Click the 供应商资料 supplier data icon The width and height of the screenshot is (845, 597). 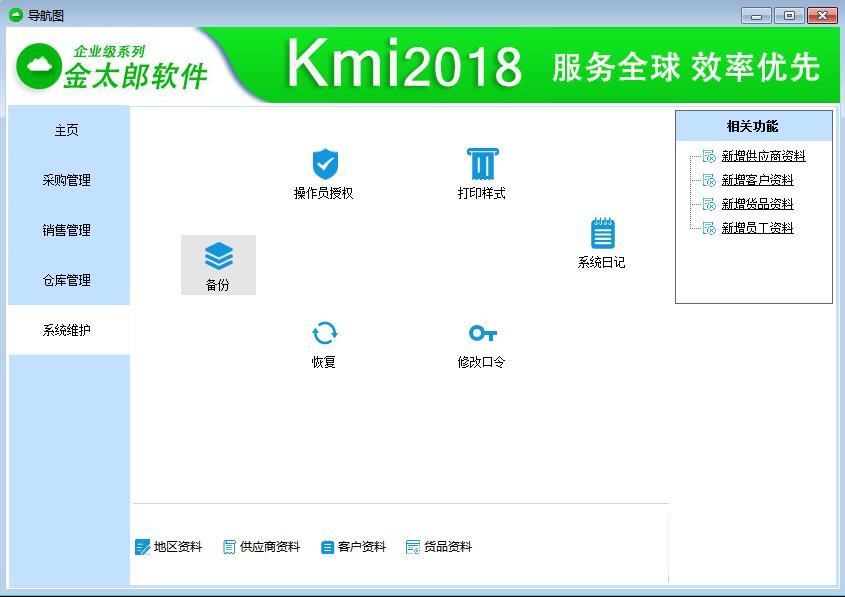[x=261, y=547]
